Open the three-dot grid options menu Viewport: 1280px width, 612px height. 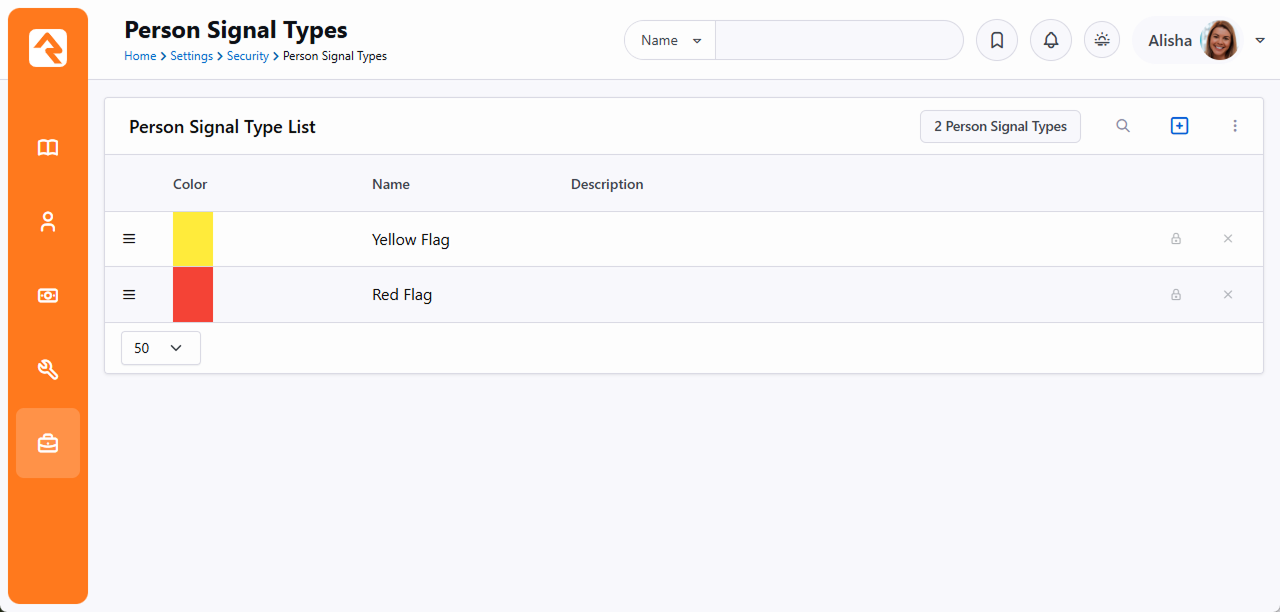(1235, 126)
